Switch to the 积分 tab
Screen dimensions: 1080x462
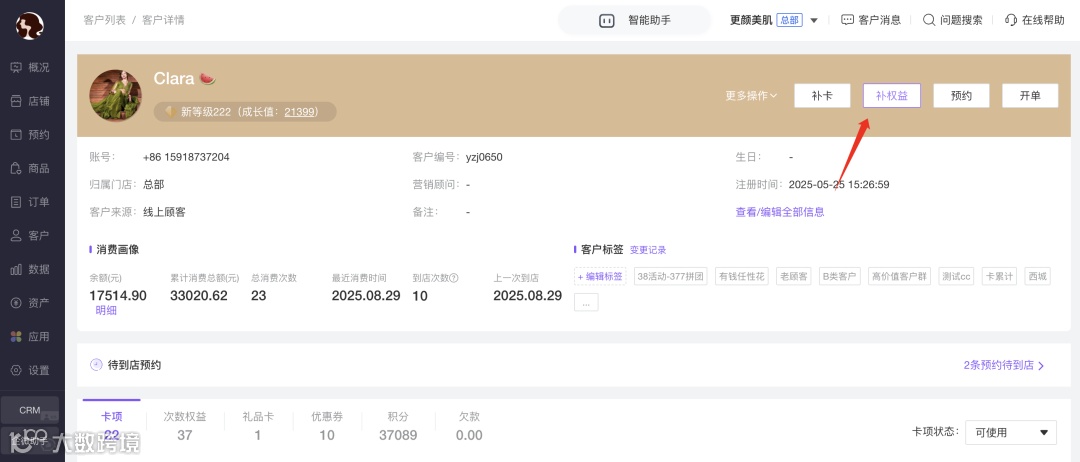[x=398, y=426]
